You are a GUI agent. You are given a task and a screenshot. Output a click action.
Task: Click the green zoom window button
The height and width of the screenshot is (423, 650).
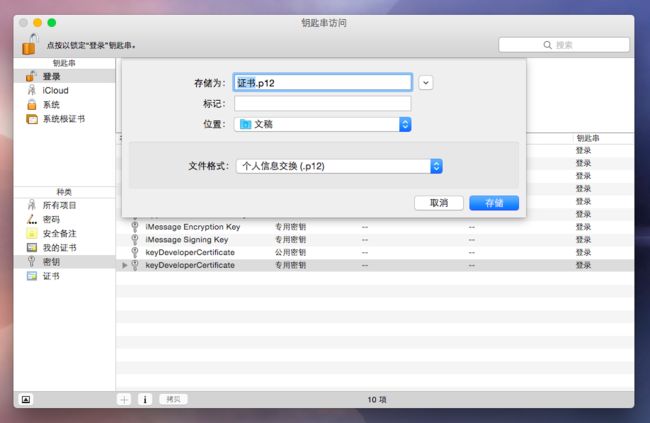coord(52,23)
